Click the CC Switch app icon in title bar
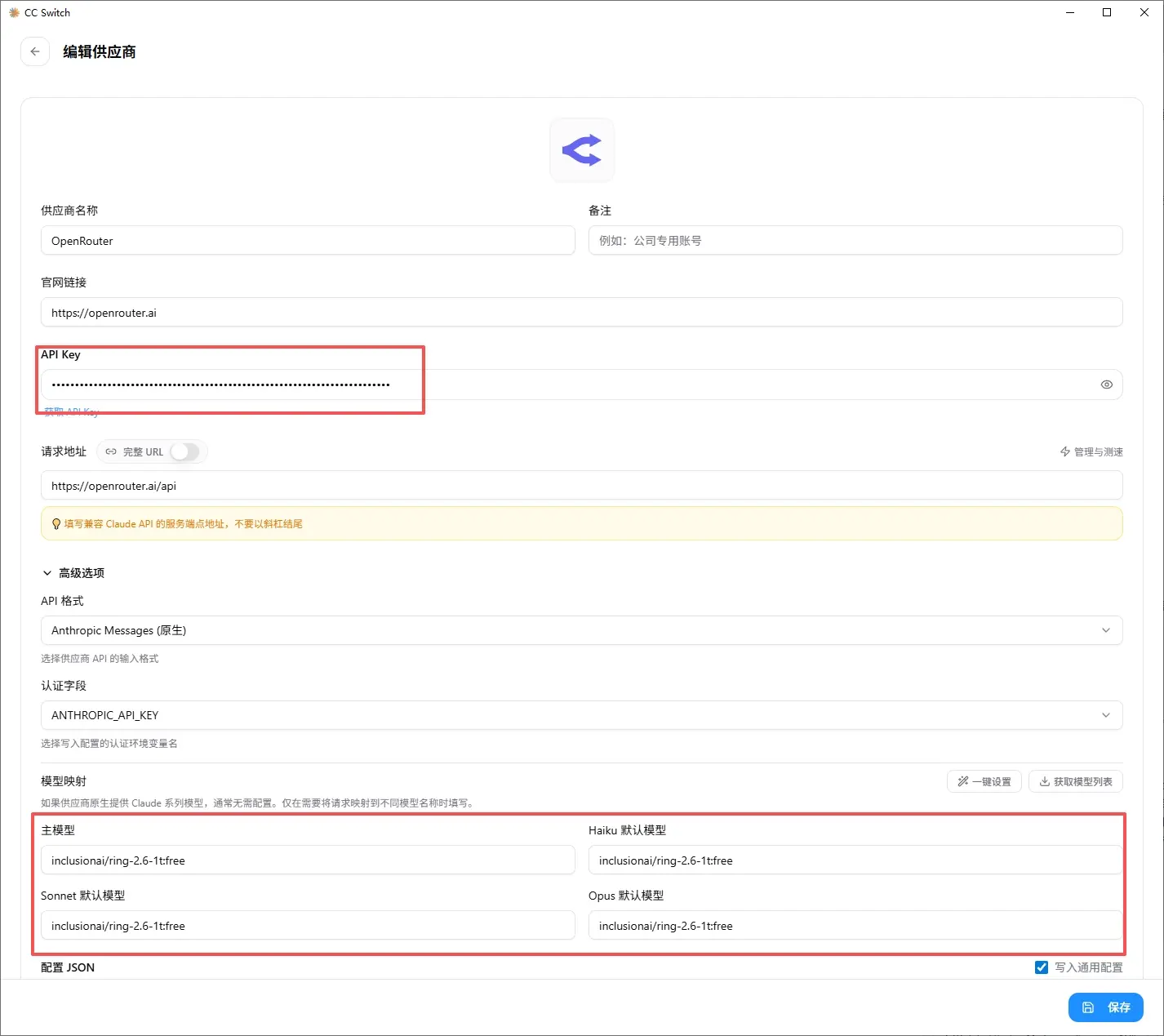This screenshot has height=1036, width=1164. click(14, 12)
